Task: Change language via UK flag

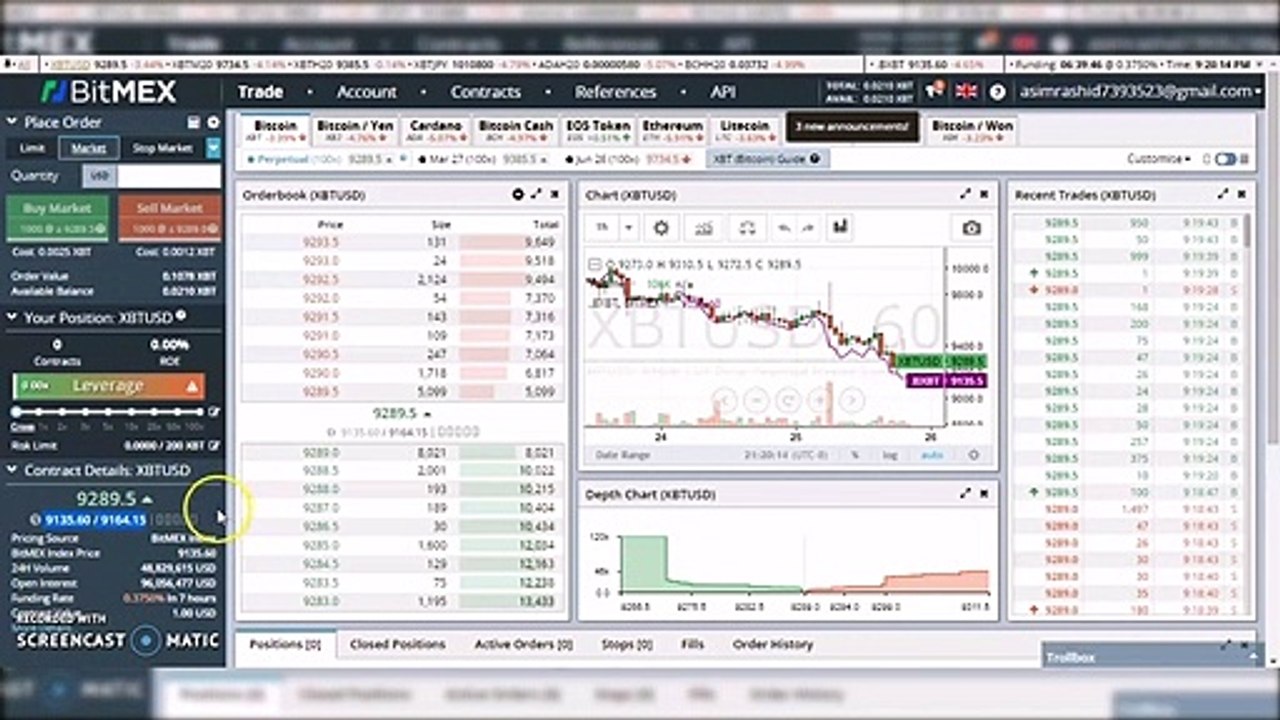Action: 966,91
